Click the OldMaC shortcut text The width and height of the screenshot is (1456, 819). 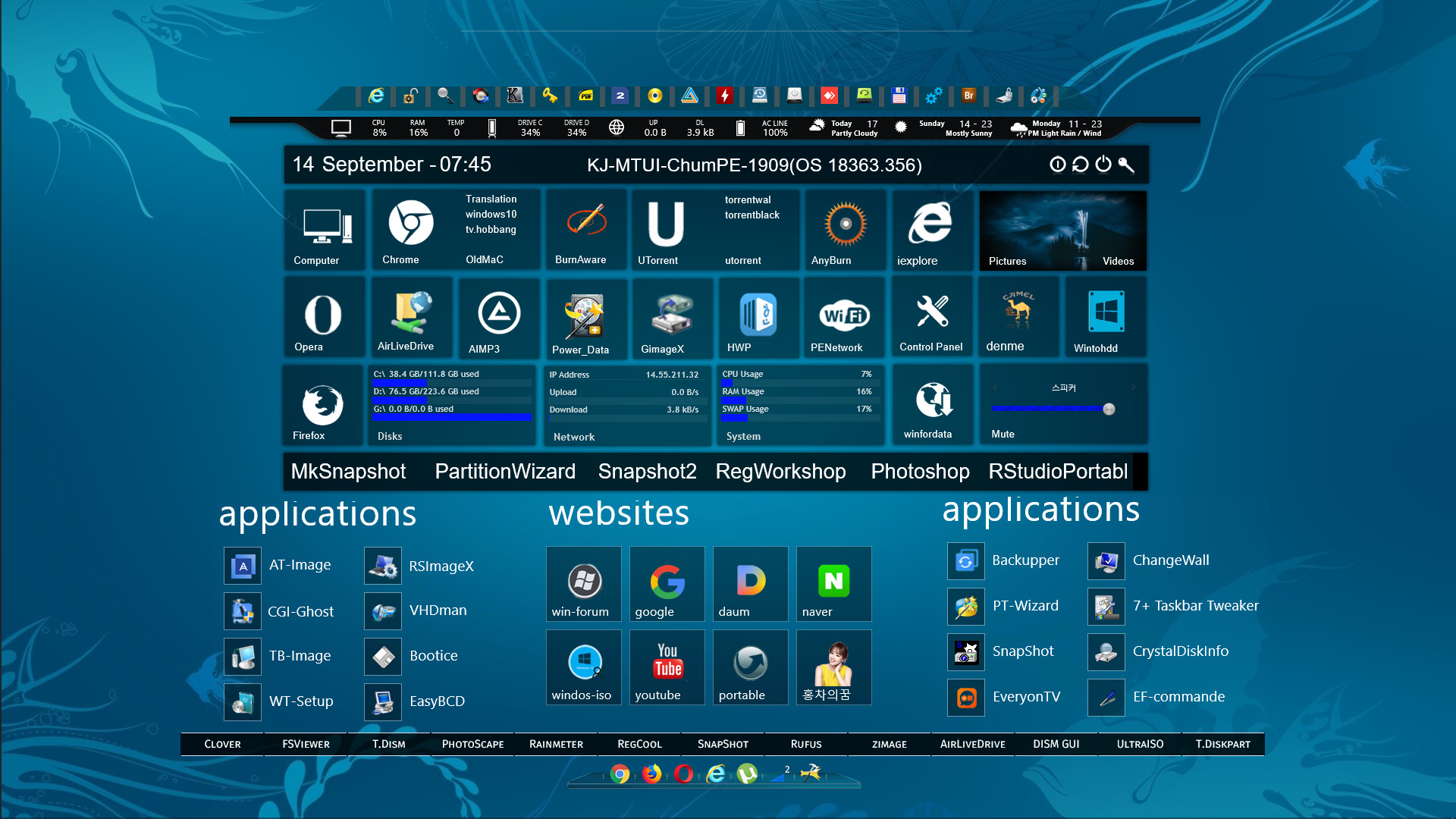click(484, 259)
